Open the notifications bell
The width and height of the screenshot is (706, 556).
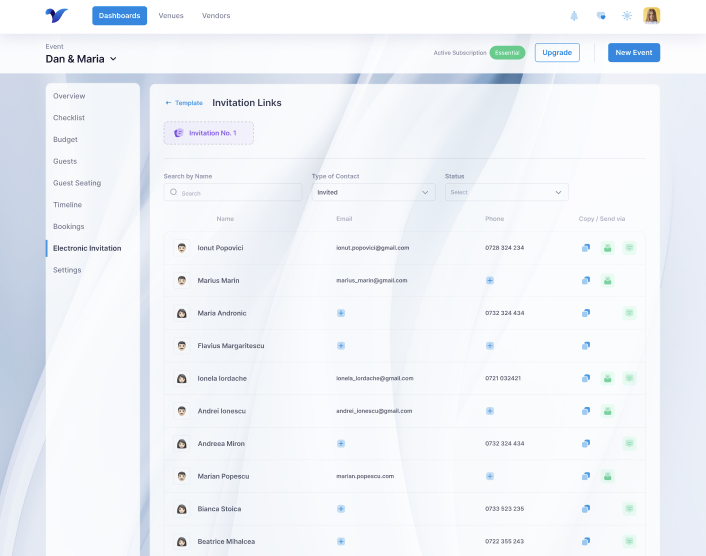(574, 16)
